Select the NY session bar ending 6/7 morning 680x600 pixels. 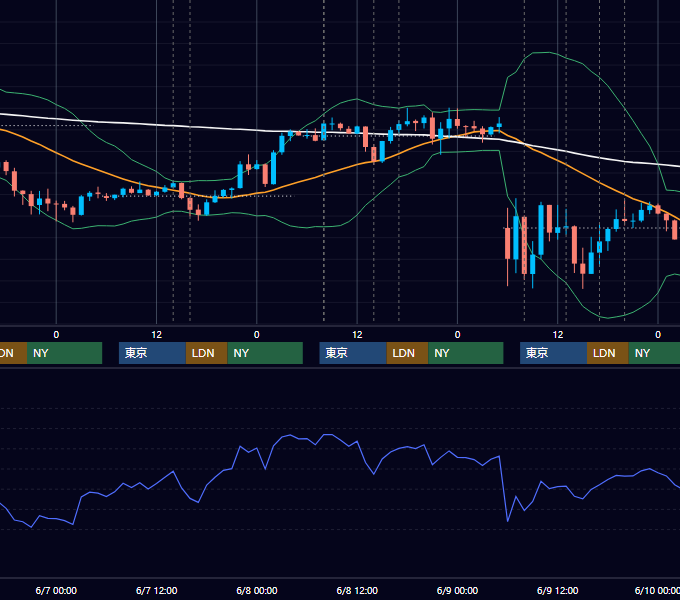[x=64, y=353]
